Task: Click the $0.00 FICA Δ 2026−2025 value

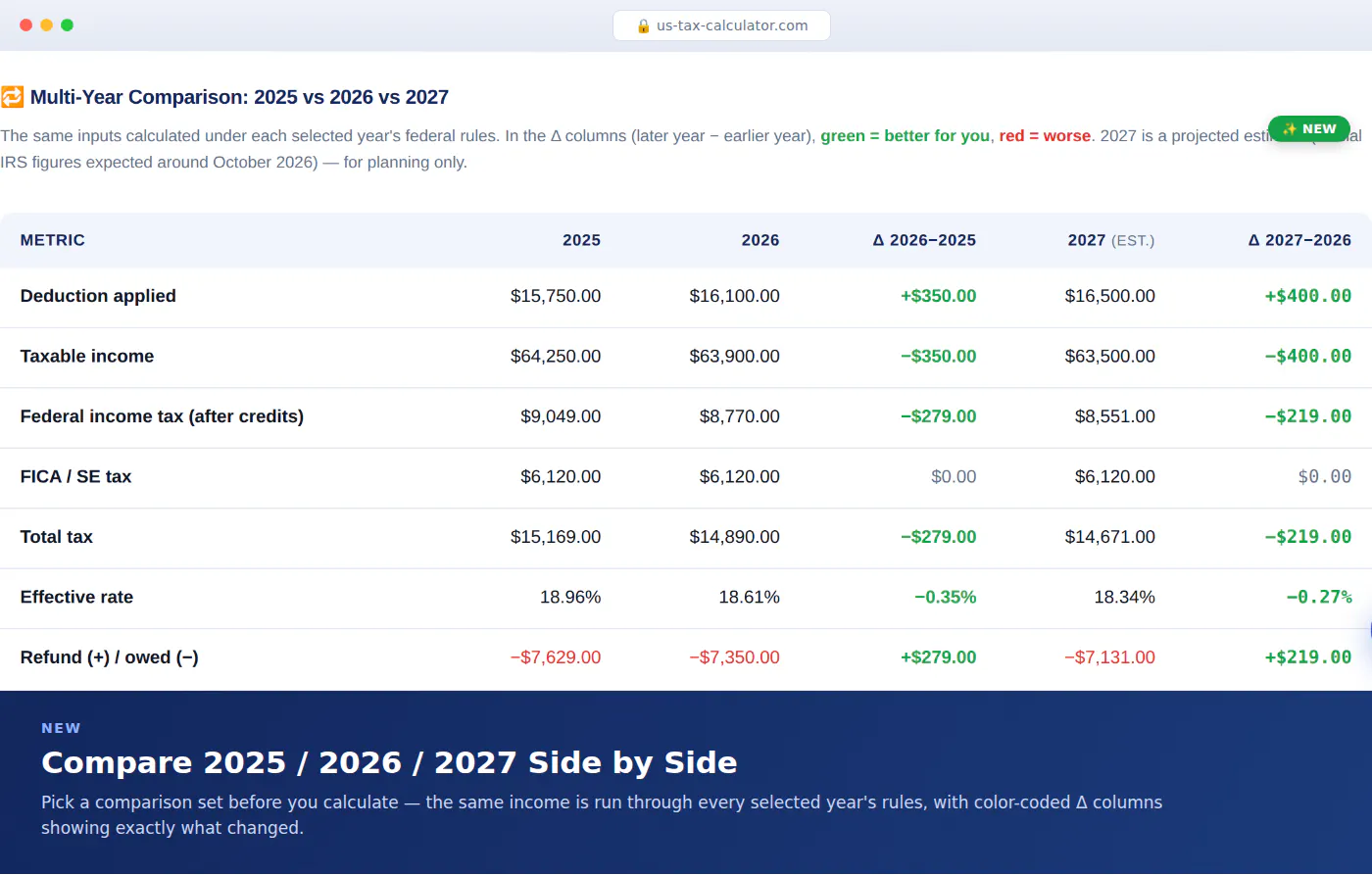Action: tap(954, 476)
